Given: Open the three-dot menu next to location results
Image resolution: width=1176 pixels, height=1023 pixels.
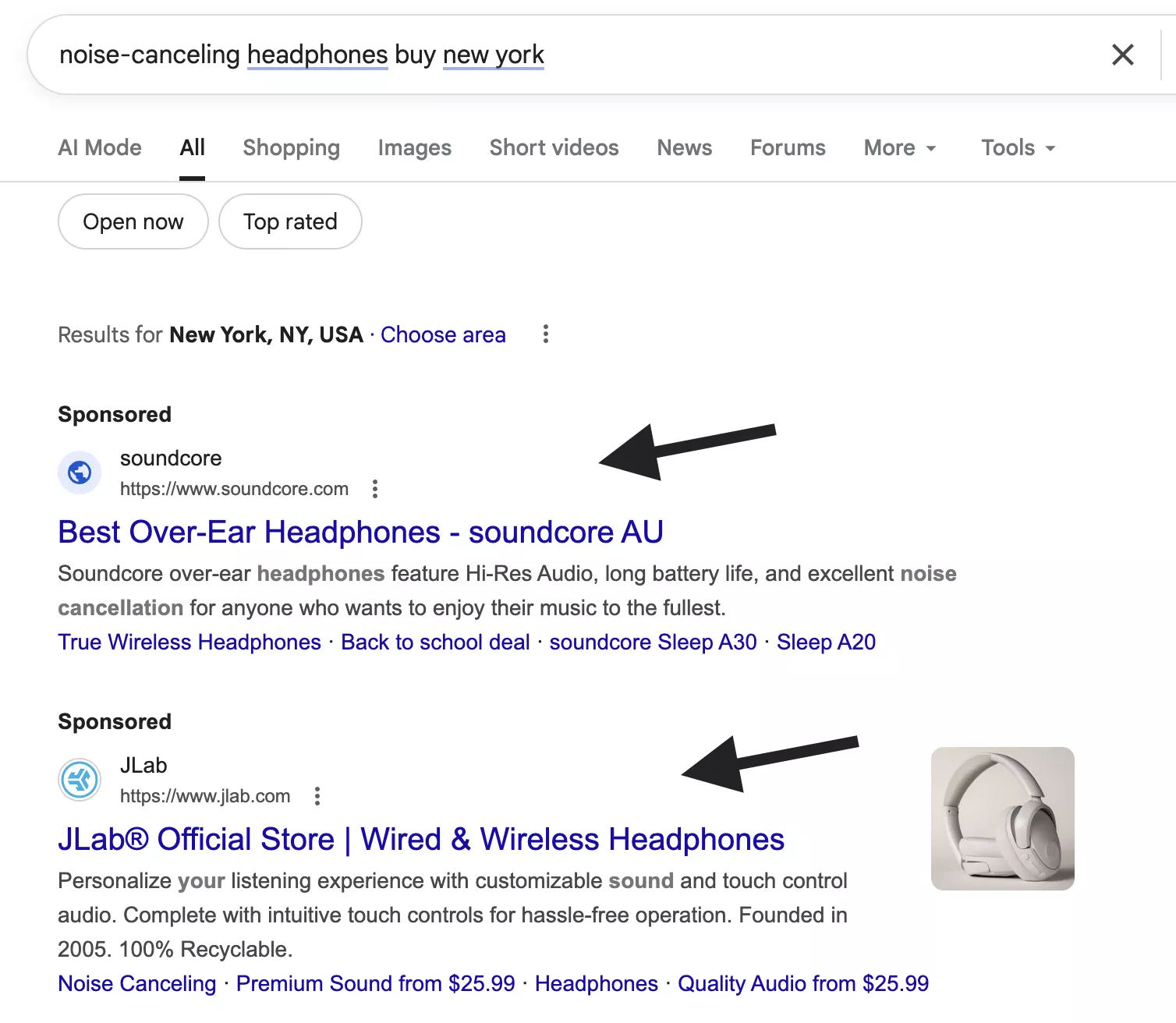Looking at the screenshot, I should (x=544, y=335).
